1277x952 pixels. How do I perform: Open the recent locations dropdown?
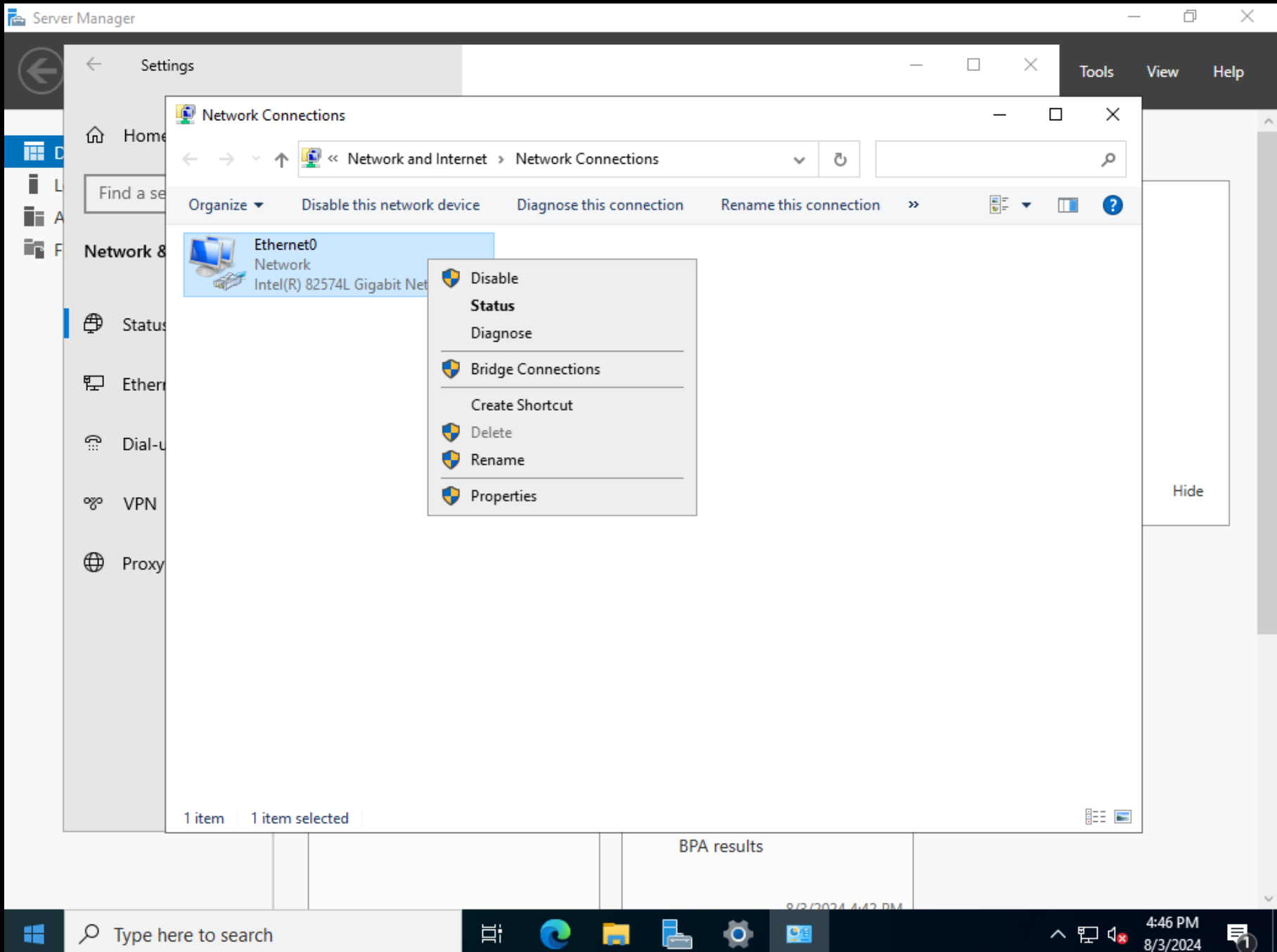pyautogui.click(x=256, y=160)
